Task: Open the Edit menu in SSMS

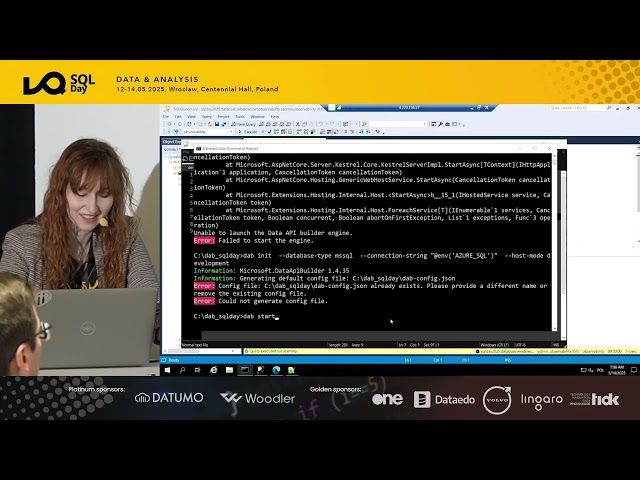Action: click(178, 117)
